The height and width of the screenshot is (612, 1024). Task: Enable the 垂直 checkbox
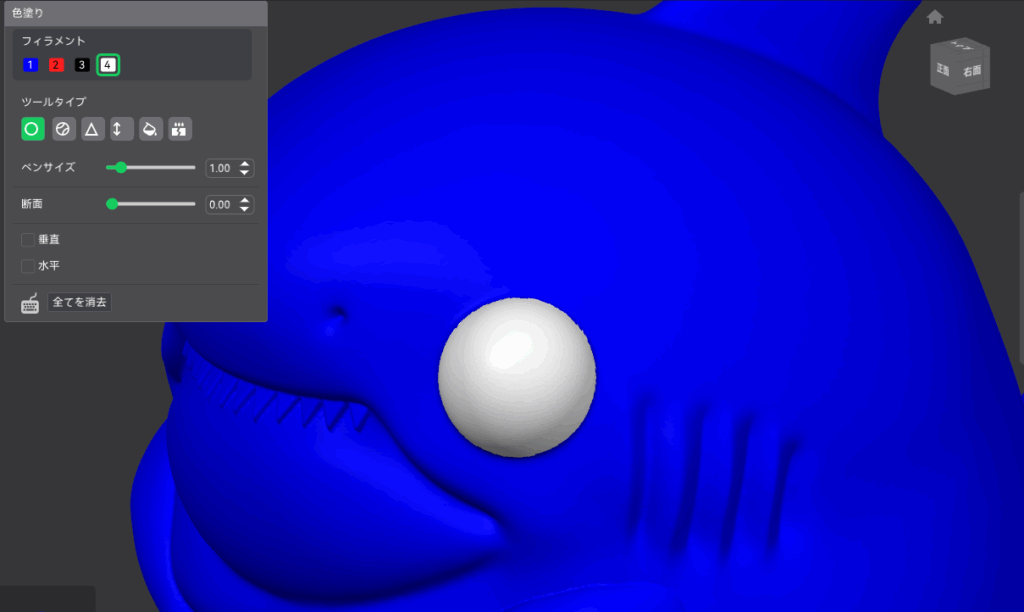(28, 240)
